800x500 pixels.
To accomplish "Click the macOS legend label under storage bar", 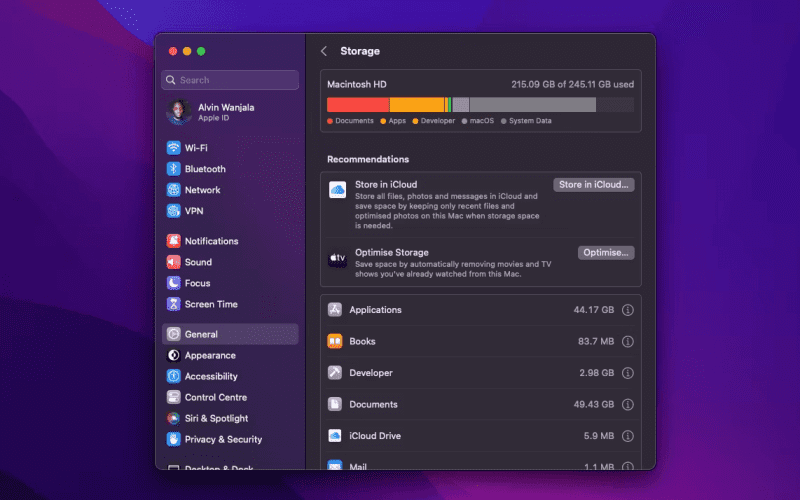I will tap(482, 121).
